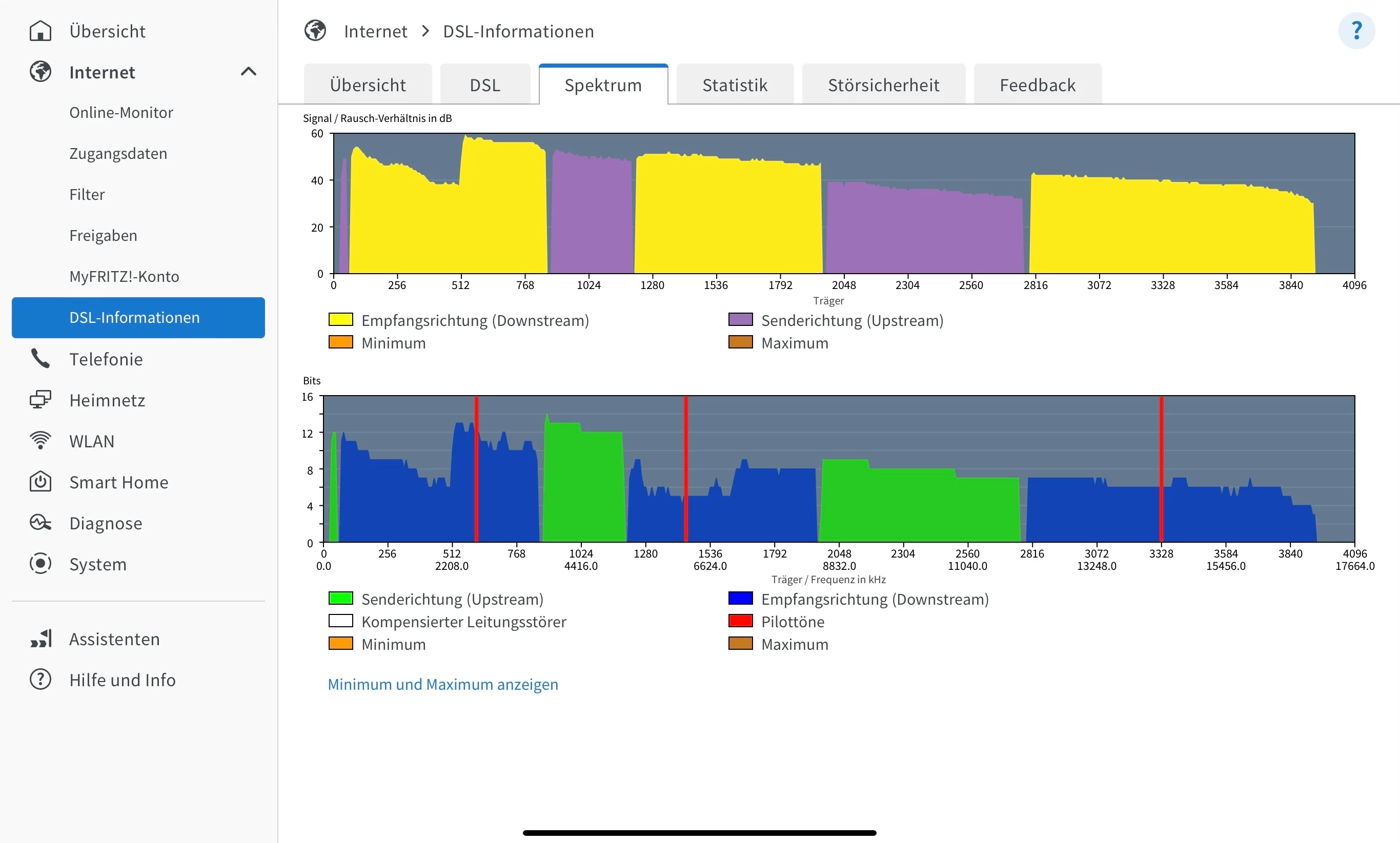Click the Diagnose pulse icon
The width and height of the screenshot is (1400, 843).
[x=40, y=523]
